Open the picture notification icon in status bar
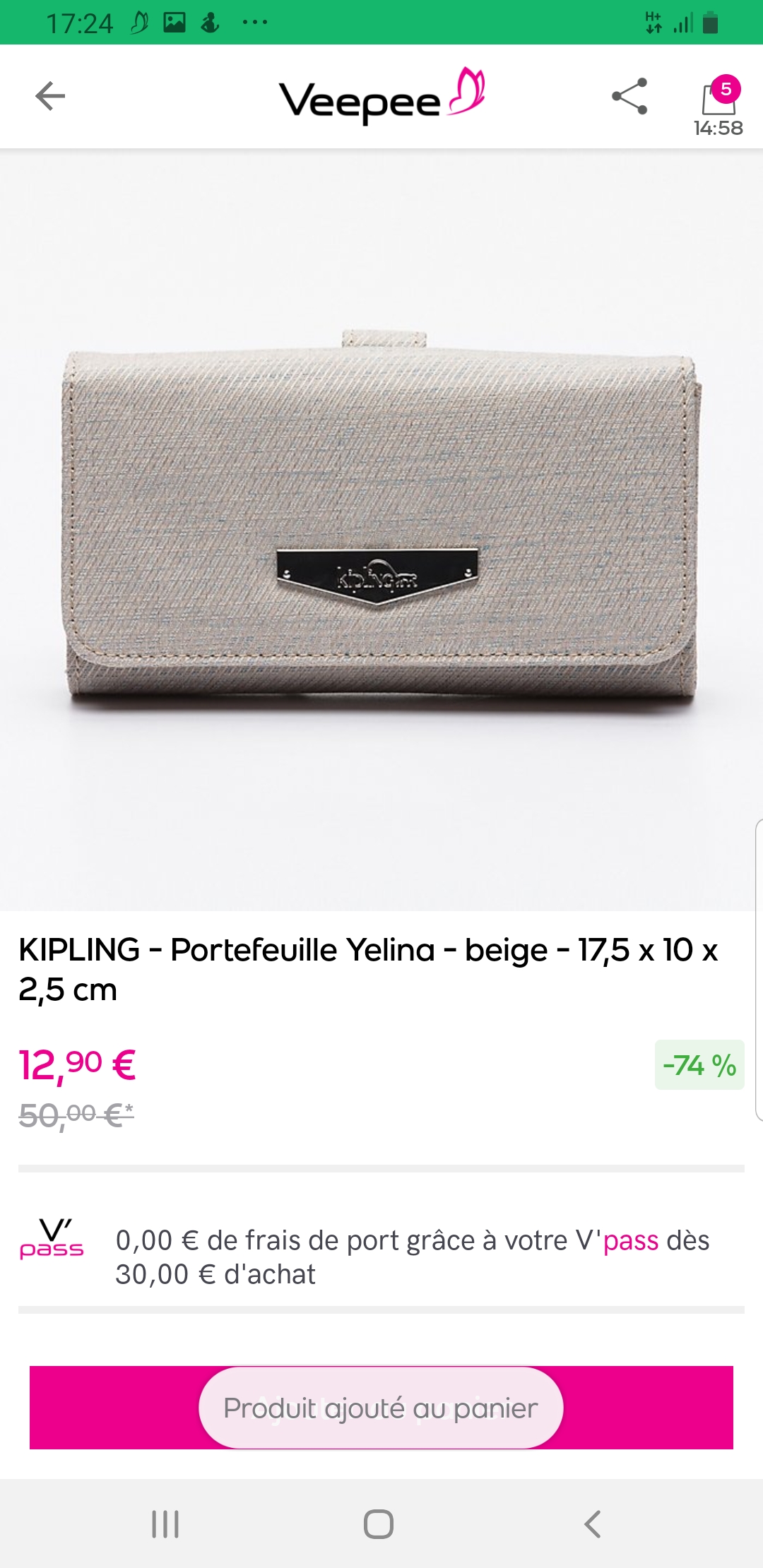Image resolution: width=763 pixels, height=1568 pixels. (175, 23)
